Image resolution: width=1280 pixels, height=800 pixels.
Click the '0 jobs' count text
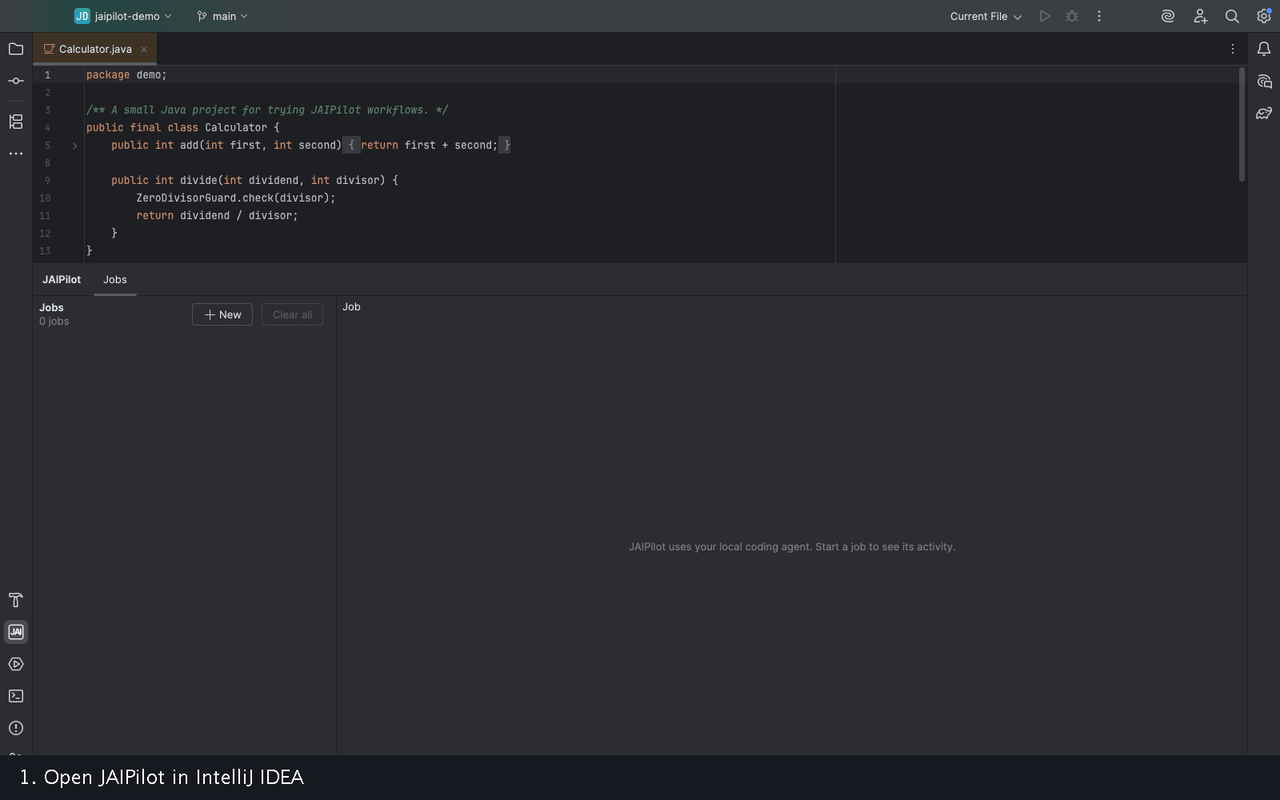(x=54, y=321)
